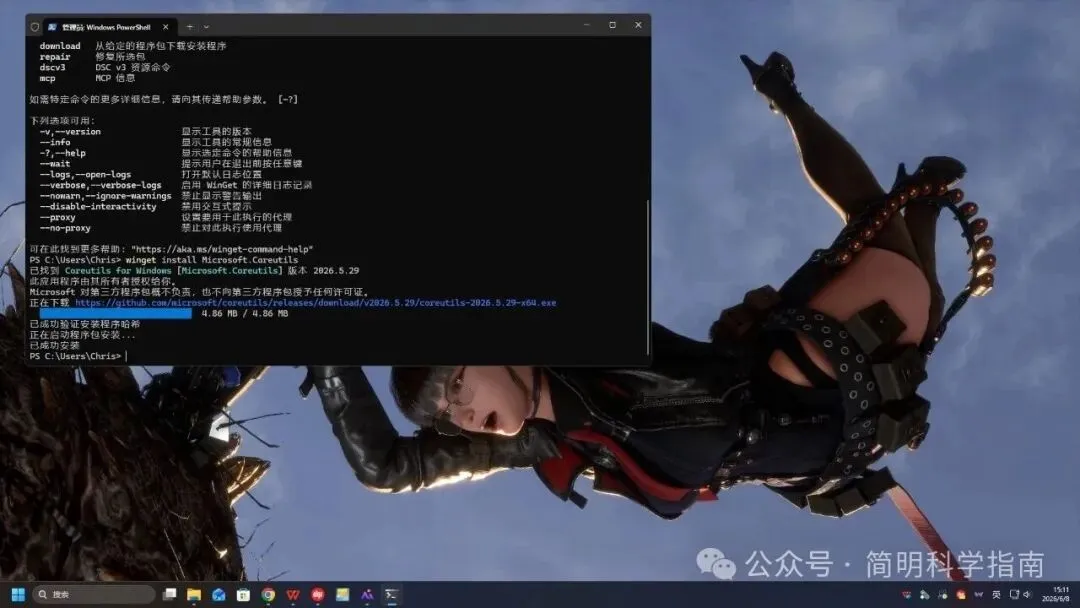Open the purple mountain app icon on taskbar
Screen dimensions: 1080x608
pos(367,594)
